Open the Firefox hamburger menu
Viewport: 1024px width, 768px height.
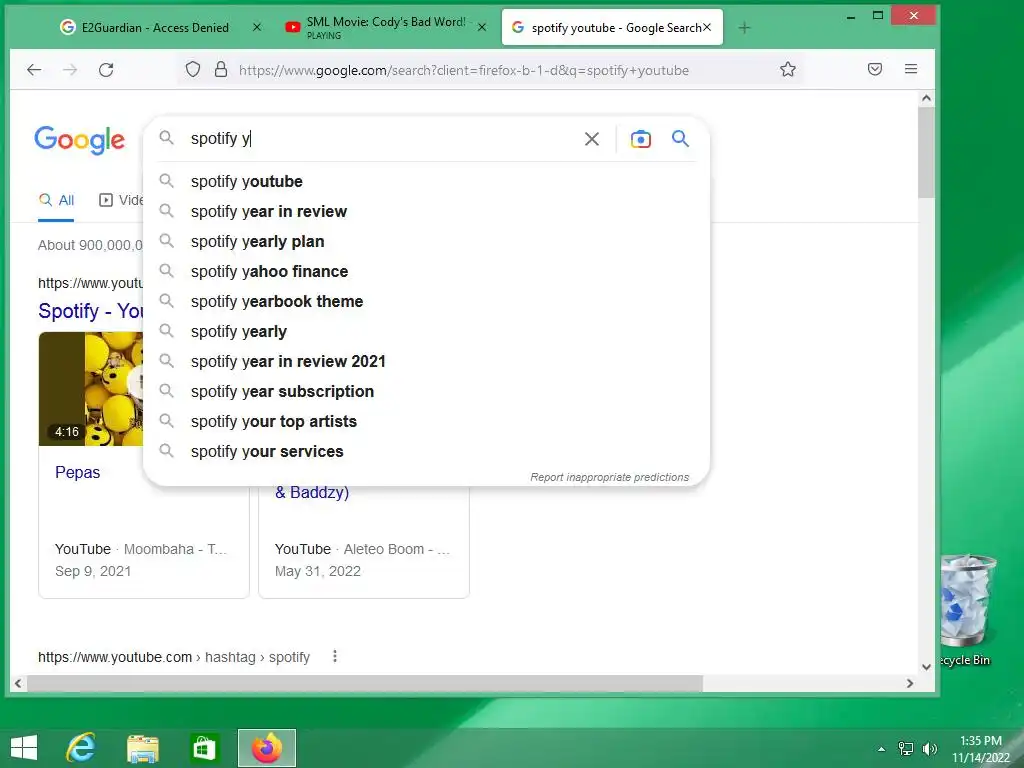click(911, 69)
